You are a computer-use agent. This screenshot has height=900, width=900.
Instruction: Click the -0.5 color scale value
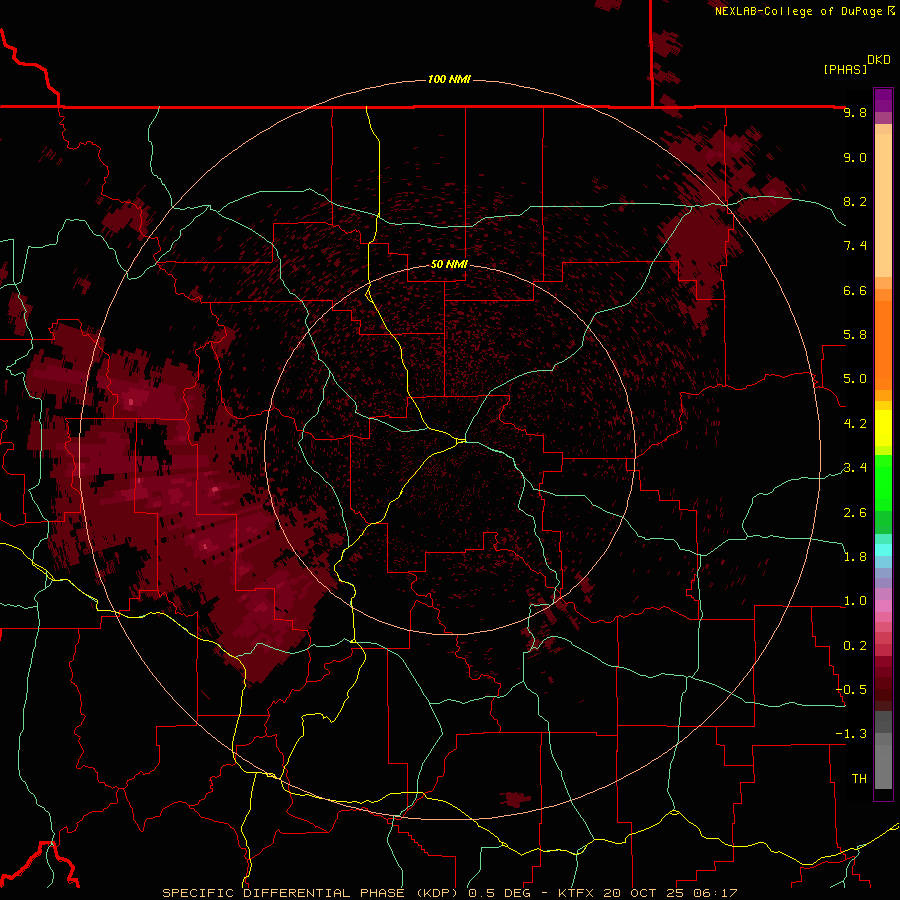(851, 690)
